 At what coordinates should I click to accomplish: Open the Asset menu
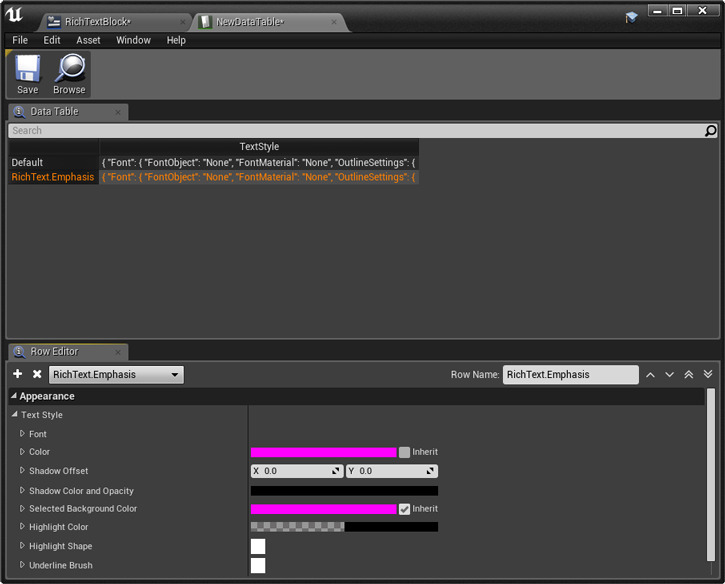click(88, 40)
